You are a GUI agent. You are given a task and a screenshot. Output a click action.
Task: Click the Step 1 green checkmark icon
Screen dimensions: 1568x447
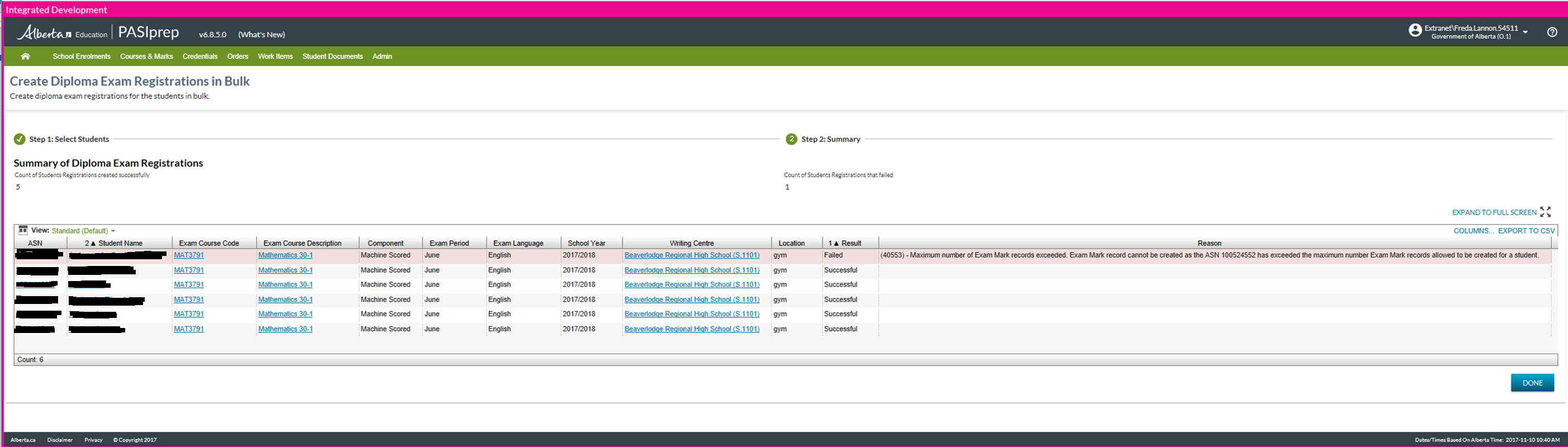[x=20, y=139]
